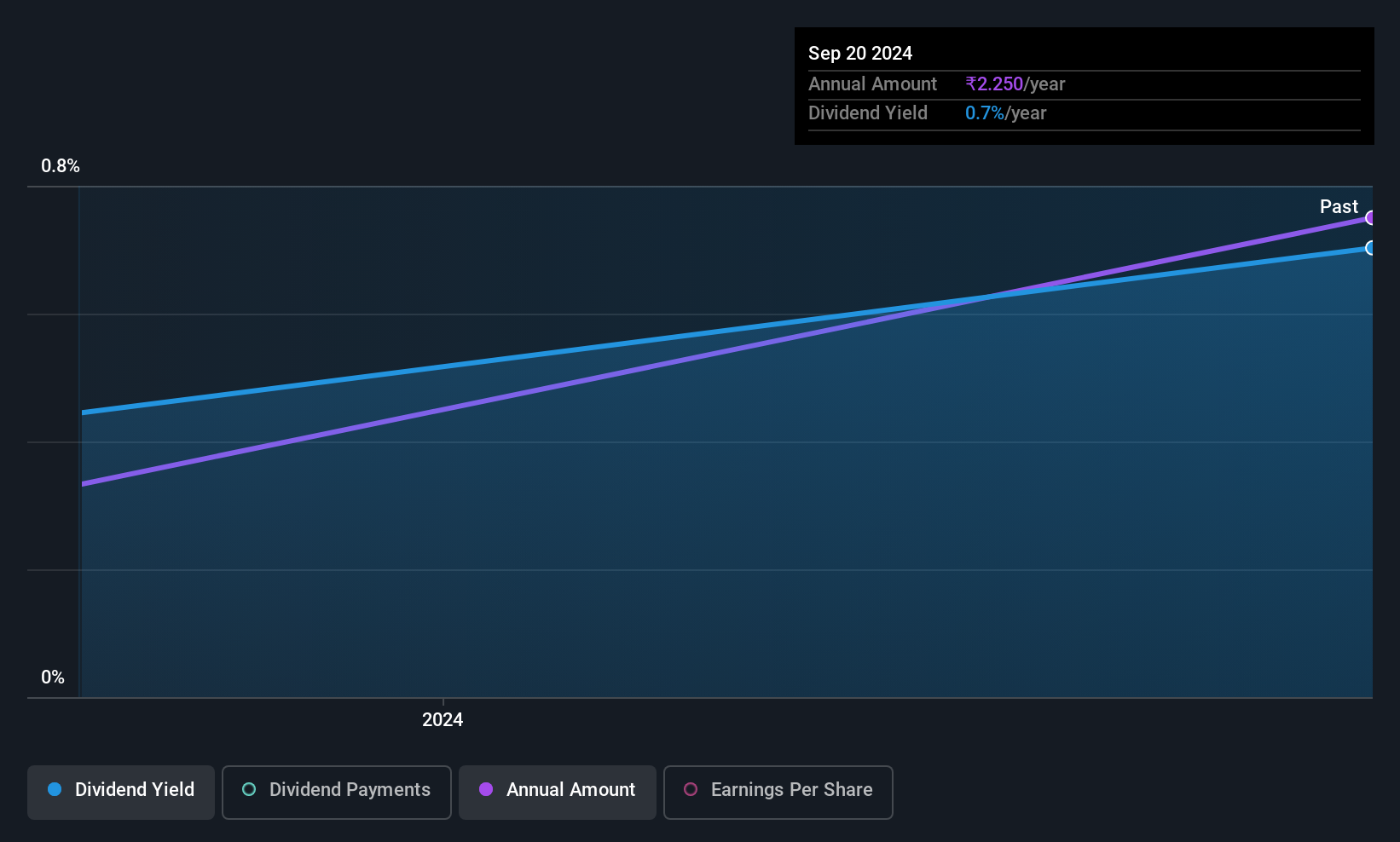Enable the Earnings Per Share series

pos(778,792)
